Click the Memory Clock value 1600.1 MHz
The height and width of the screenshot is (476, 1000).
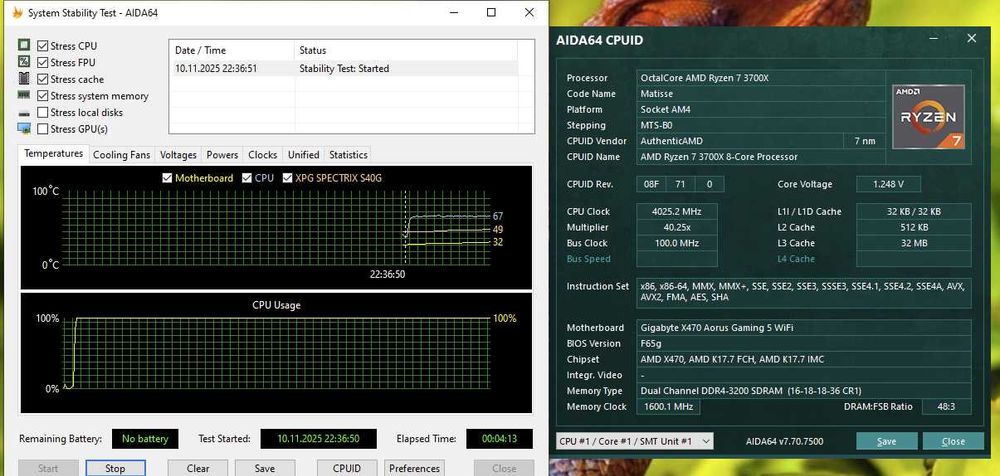(668, 406)
